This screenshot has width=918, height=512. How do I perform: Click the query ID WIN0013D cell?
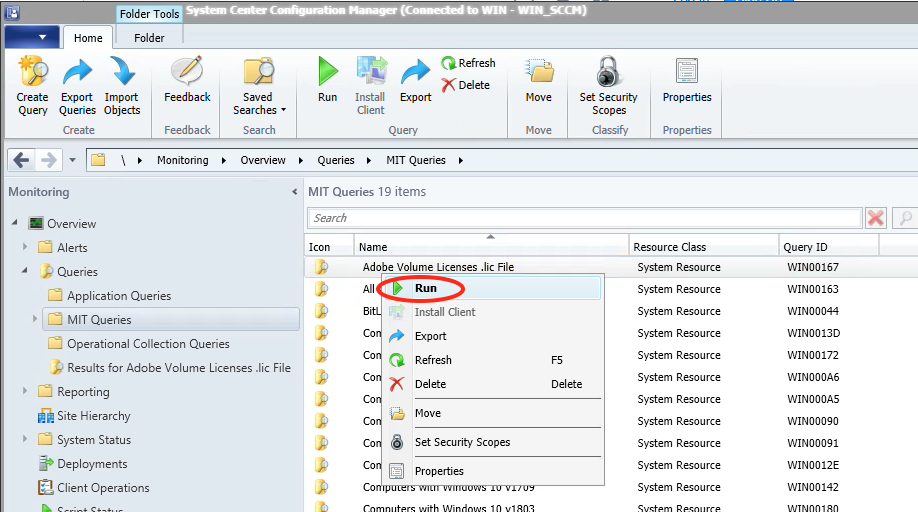(x=813, y=333)
